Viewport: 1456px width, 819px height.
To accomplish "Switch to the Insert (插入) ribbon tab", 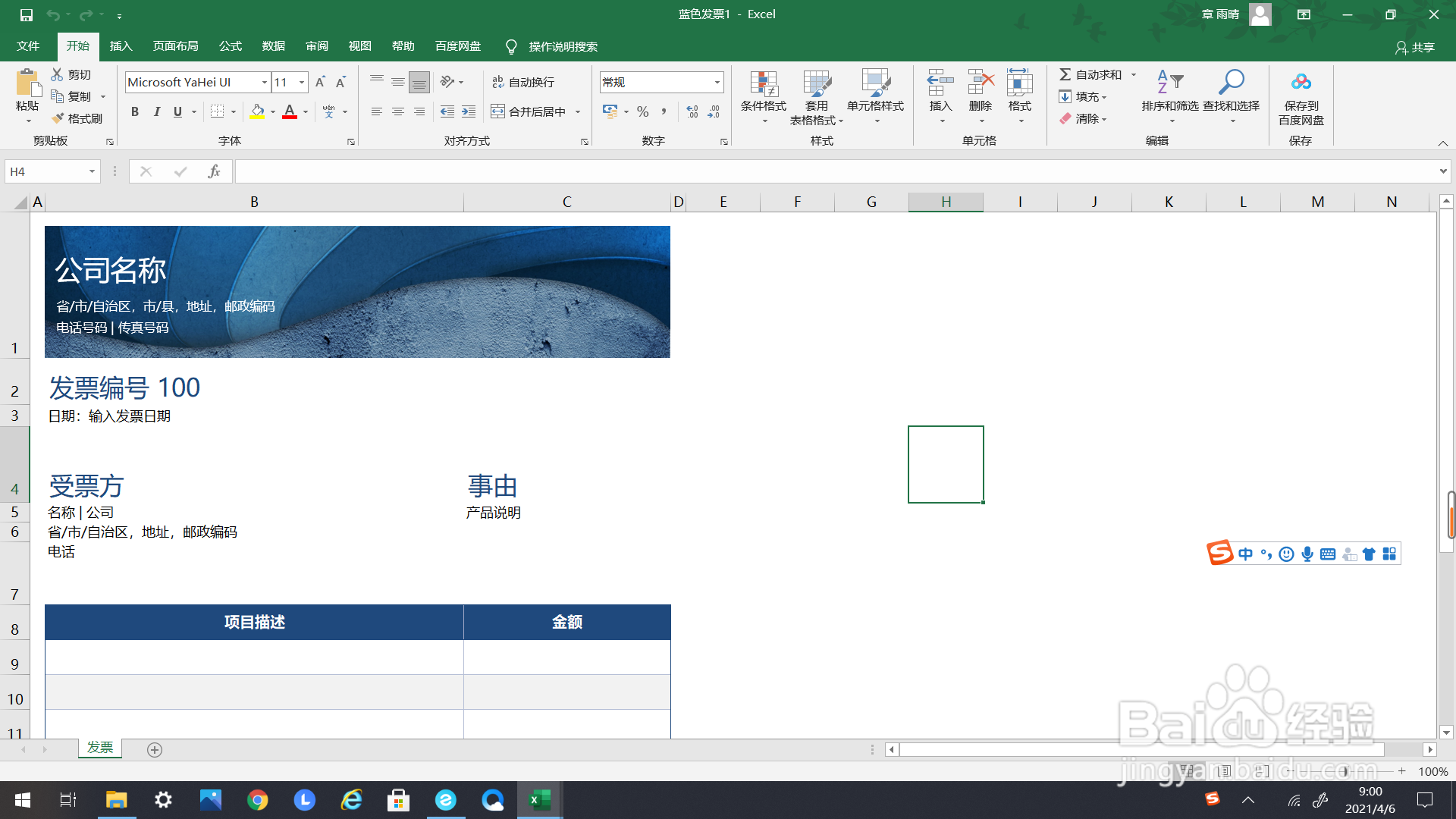I will (121, 46).
